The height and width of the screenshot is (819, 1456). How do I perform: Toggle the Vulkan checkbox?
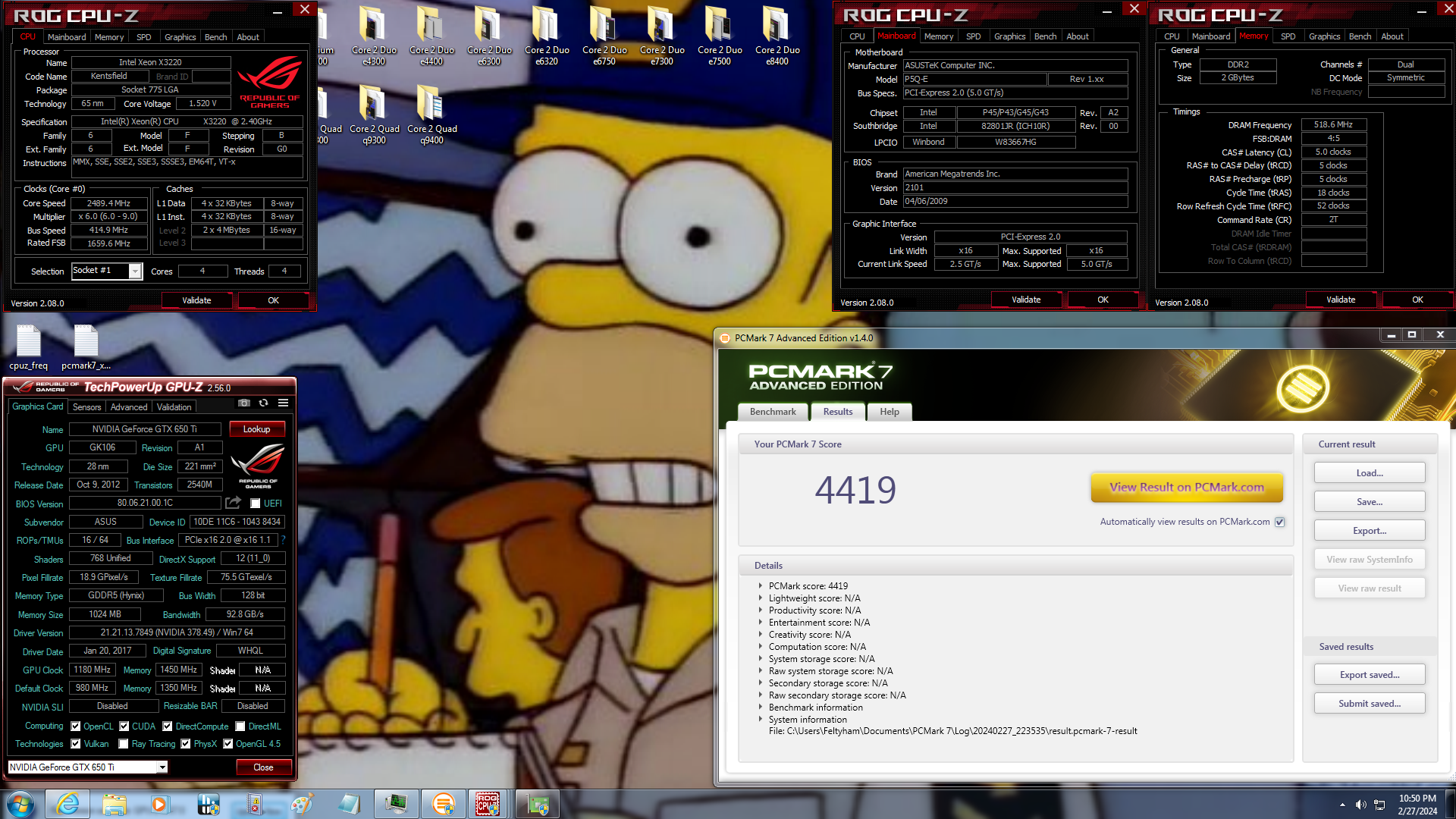pyautogui.click(x=76, y=743)
